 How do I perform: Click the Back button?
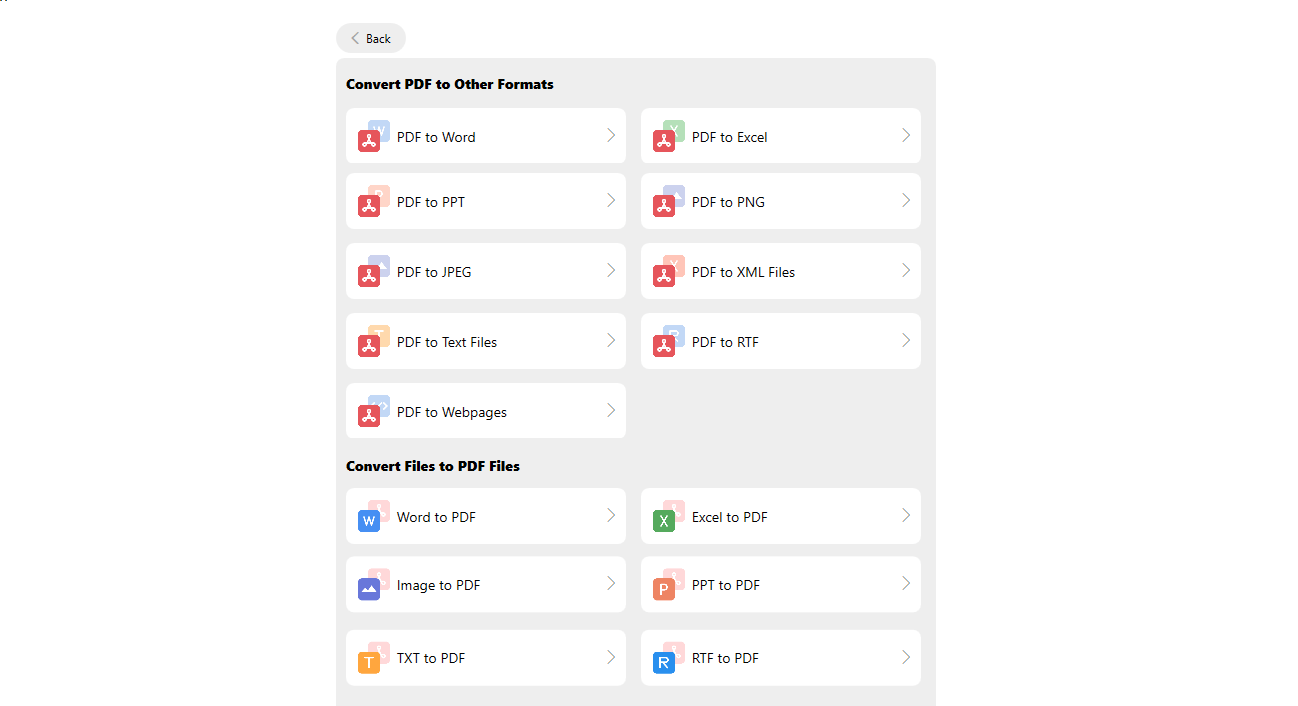pyautogui.click(x=371, y=38)
